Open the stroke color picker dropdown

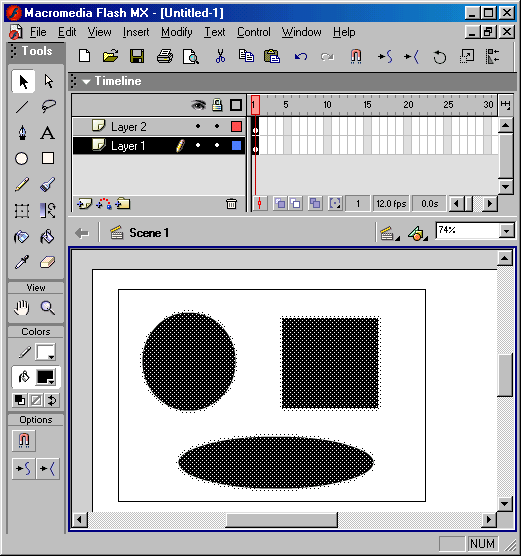click(45, 352)
